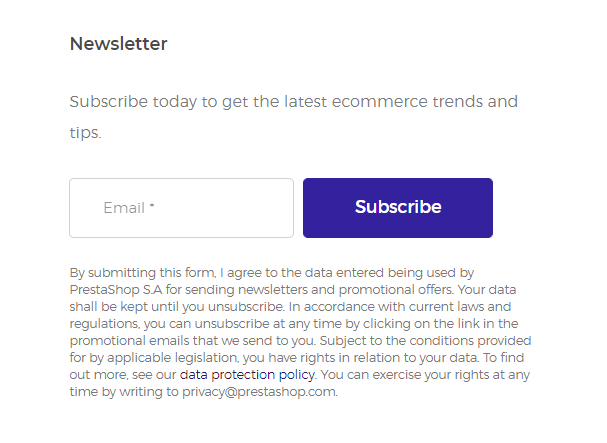607x443 pixels.
Task: Click 'time by writing to' text
Action: click(x=124, y=392)
